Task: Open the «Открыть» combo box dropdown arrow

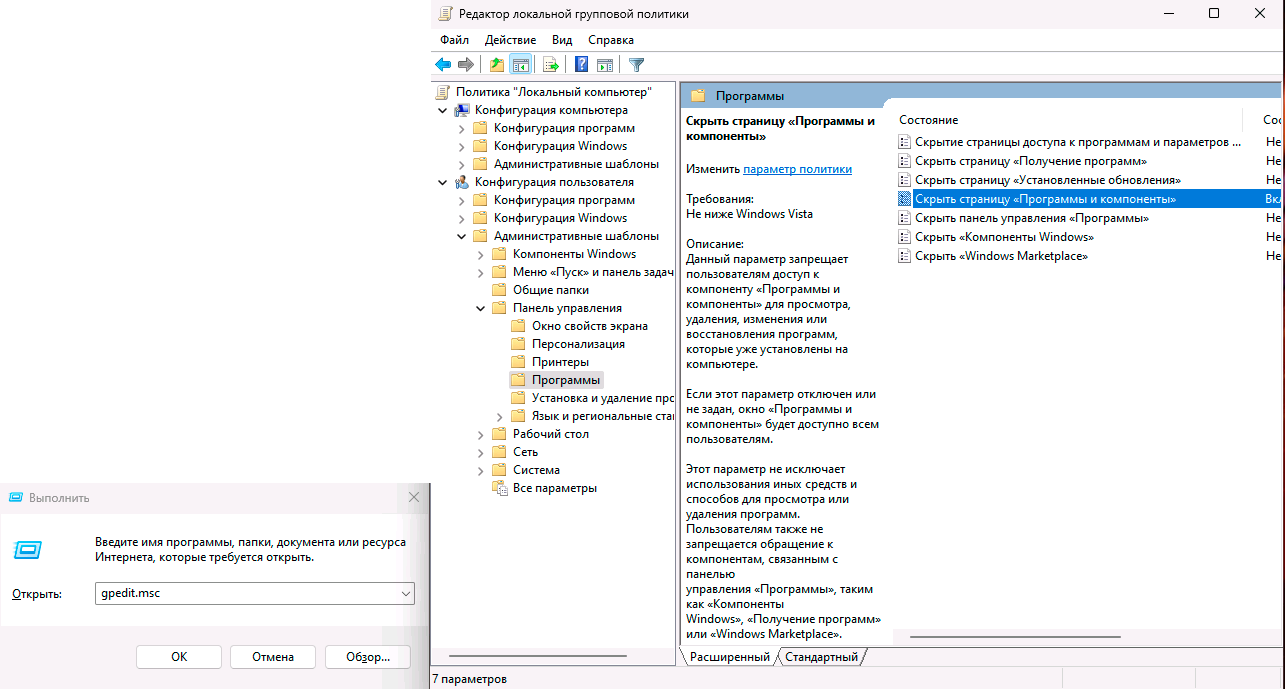Action: (405, 594)
